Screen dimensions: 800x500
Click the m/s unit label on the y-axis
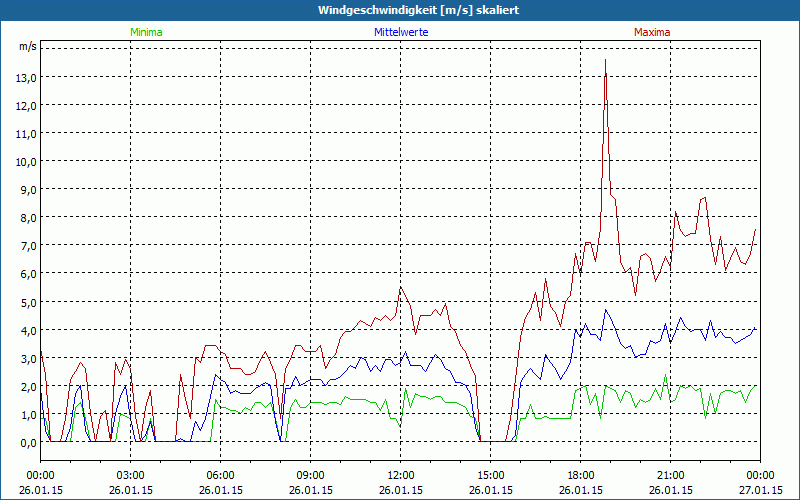[x=28, y=47]
